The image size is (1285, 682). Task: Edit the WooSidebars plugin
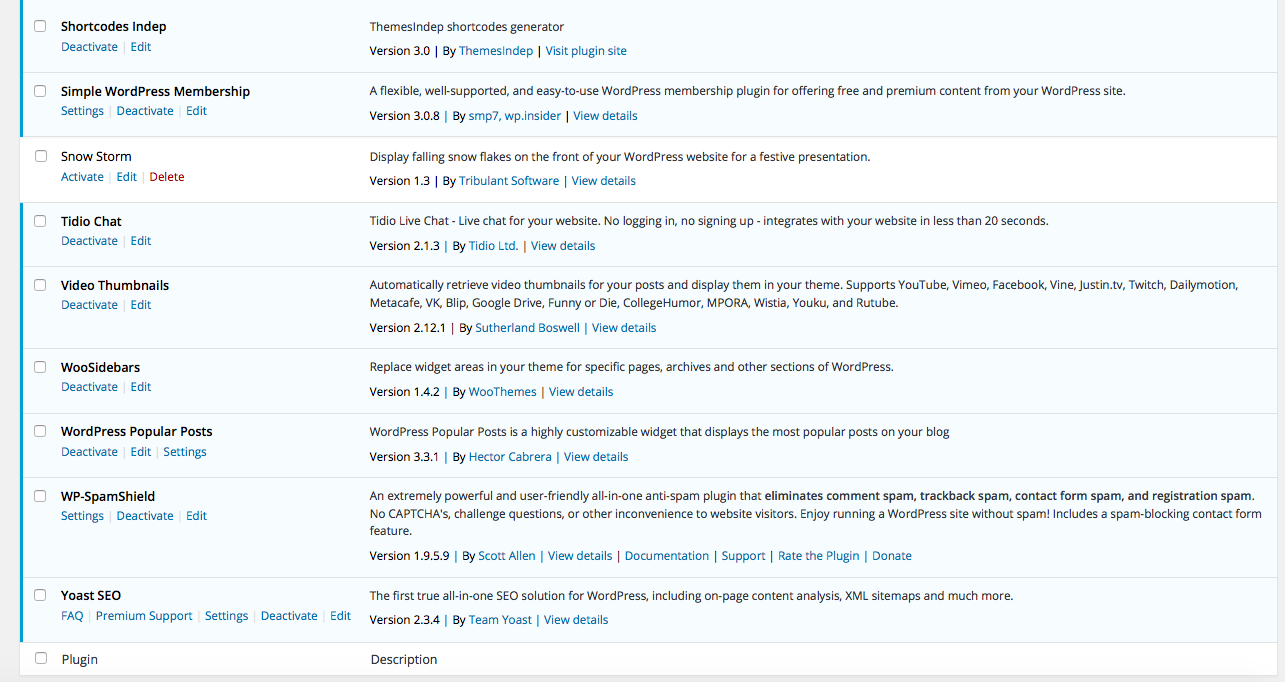tap(141, 387)
